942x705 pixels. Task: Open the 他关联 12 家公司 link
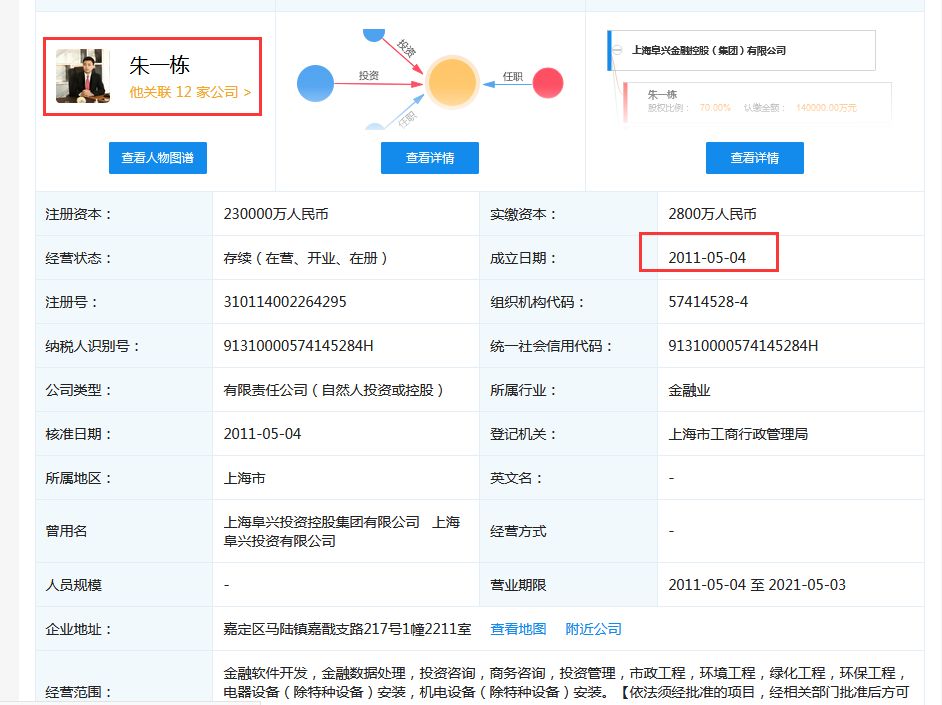190,92
